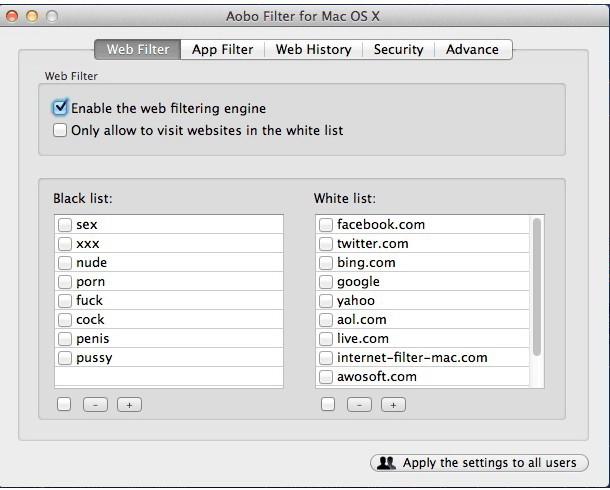This screenshot has height=490, width=610.
Task: Tick the bing.com checkbox
Action: click(326, 263)
